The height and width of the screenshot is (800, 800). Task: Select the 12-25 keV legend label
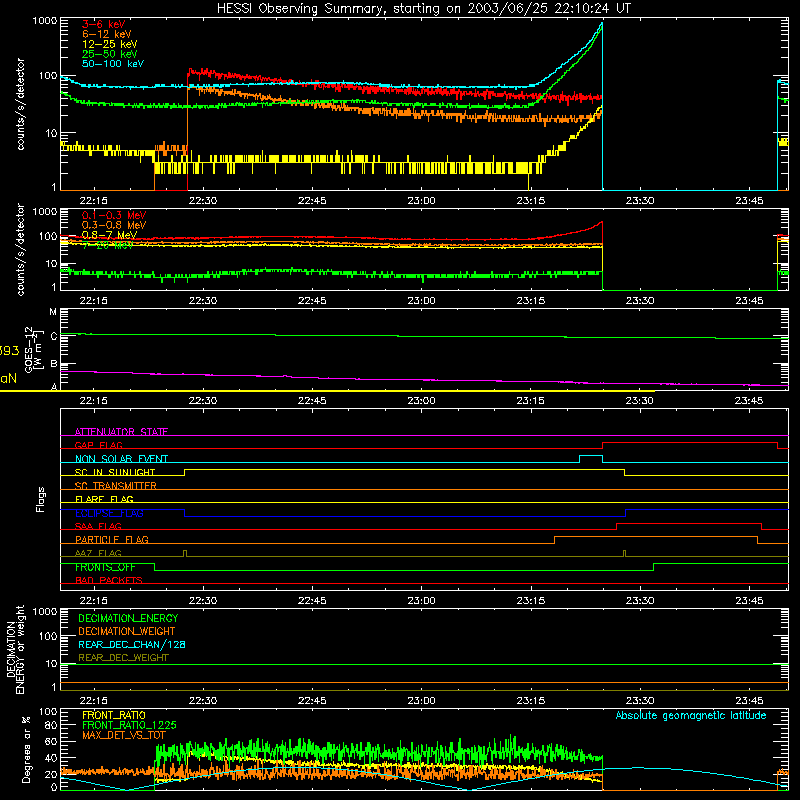[x=110, y=44]
